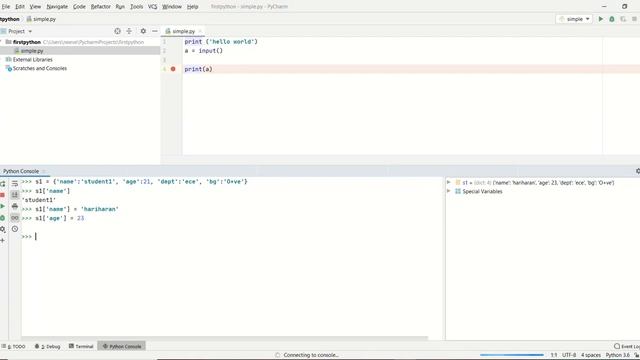Click the print(a) line in editor
This screenshot has width=640, height=360.
tap(198, 69)
